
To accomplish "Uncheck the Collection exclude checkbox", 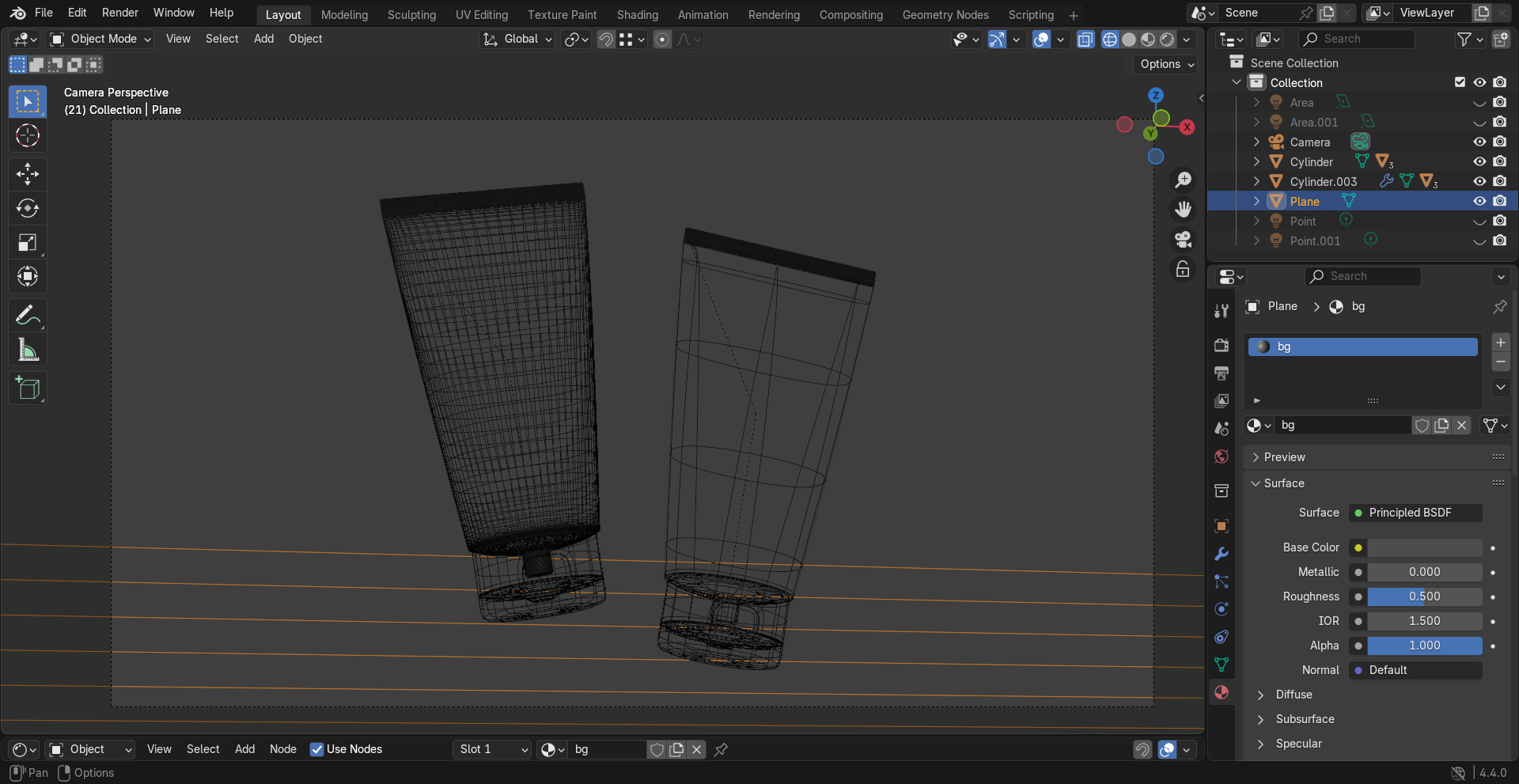I will pyautogui.click(x=1460, y=82).
